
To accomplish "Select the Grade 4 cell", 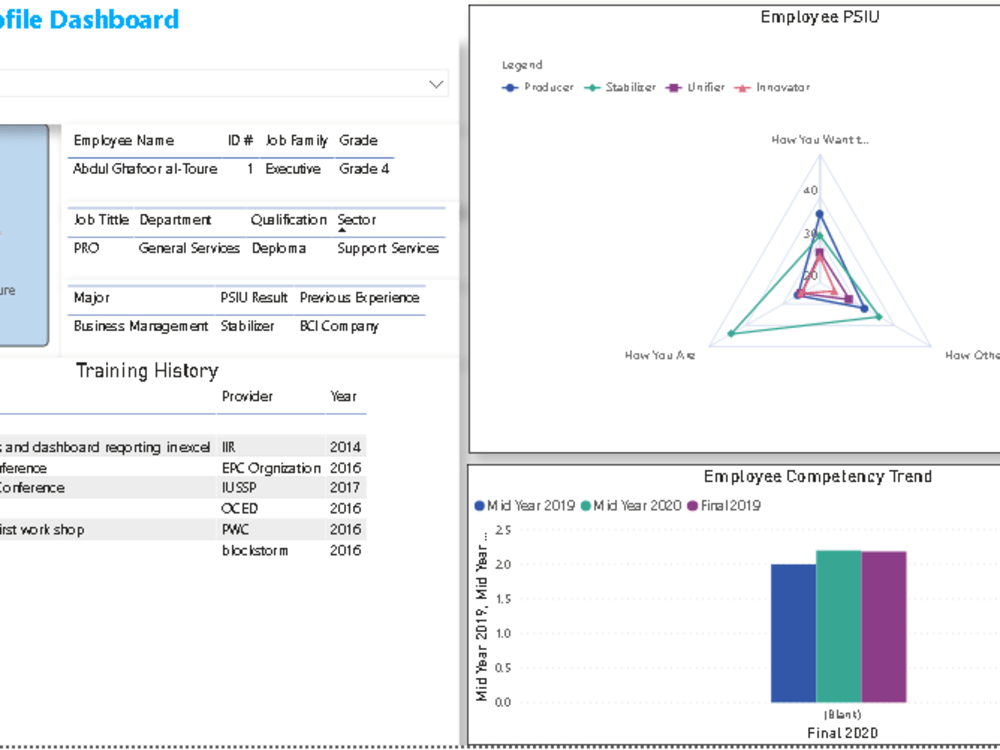I will (364, 169).
